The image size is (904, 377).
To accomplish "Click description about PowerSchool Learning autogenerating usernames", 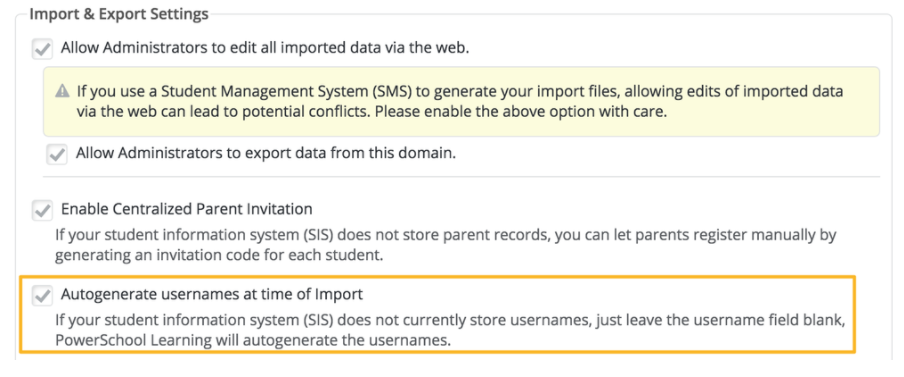I will (450, 330).
